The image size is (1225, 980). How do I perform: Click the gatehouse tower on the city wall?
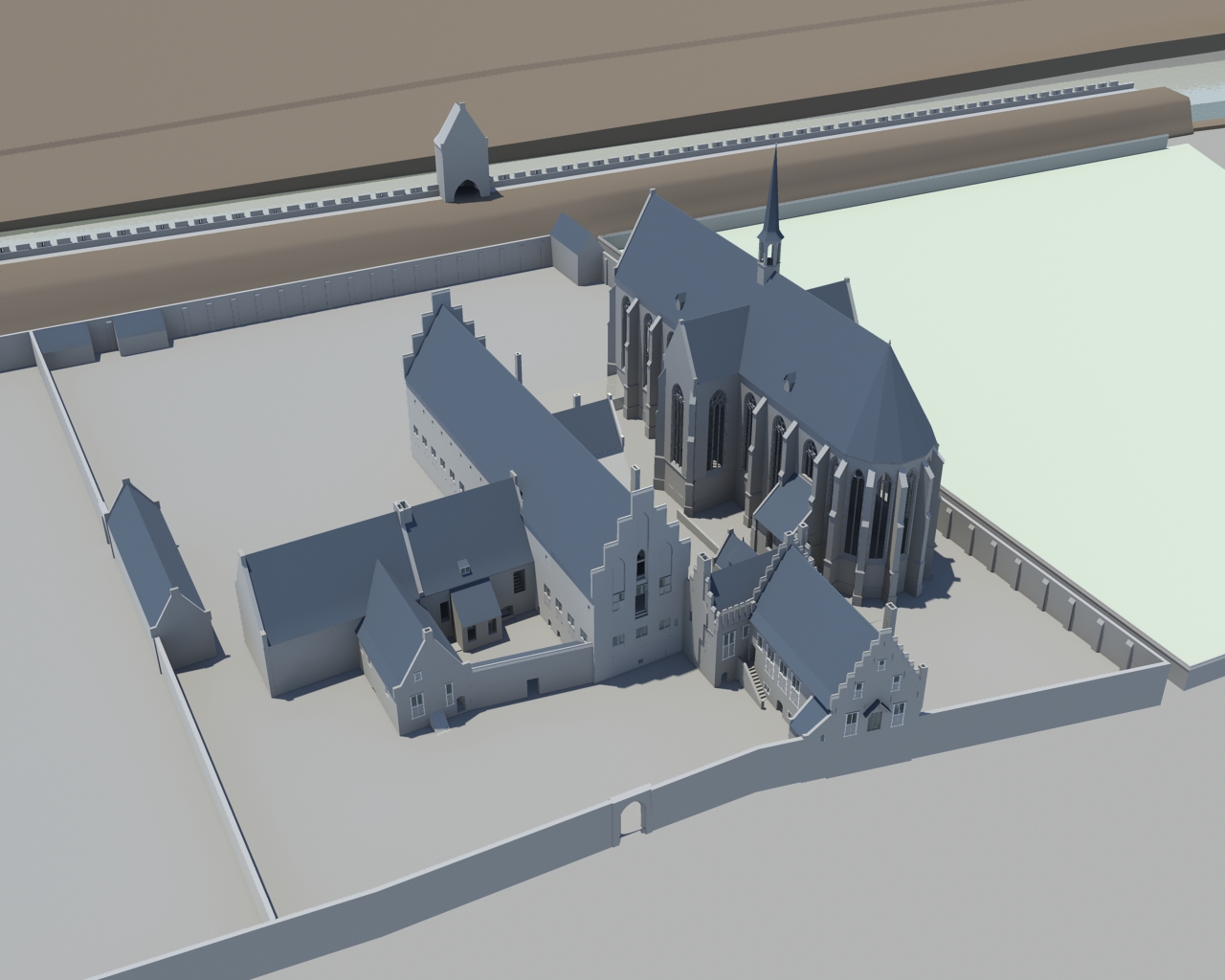pos(459,153)
